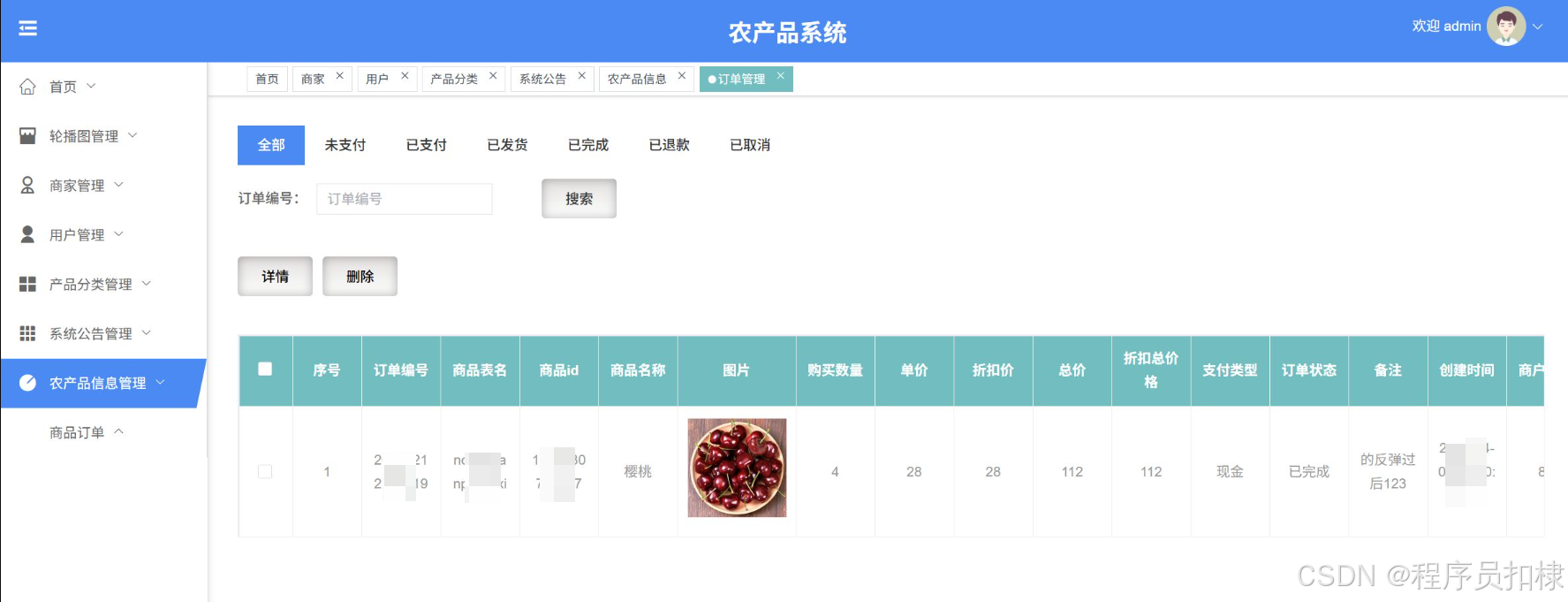Click the 订单编号 column header
This screenshot has height=602, width=1568.
pyautogui.click(x=401, y=370)
